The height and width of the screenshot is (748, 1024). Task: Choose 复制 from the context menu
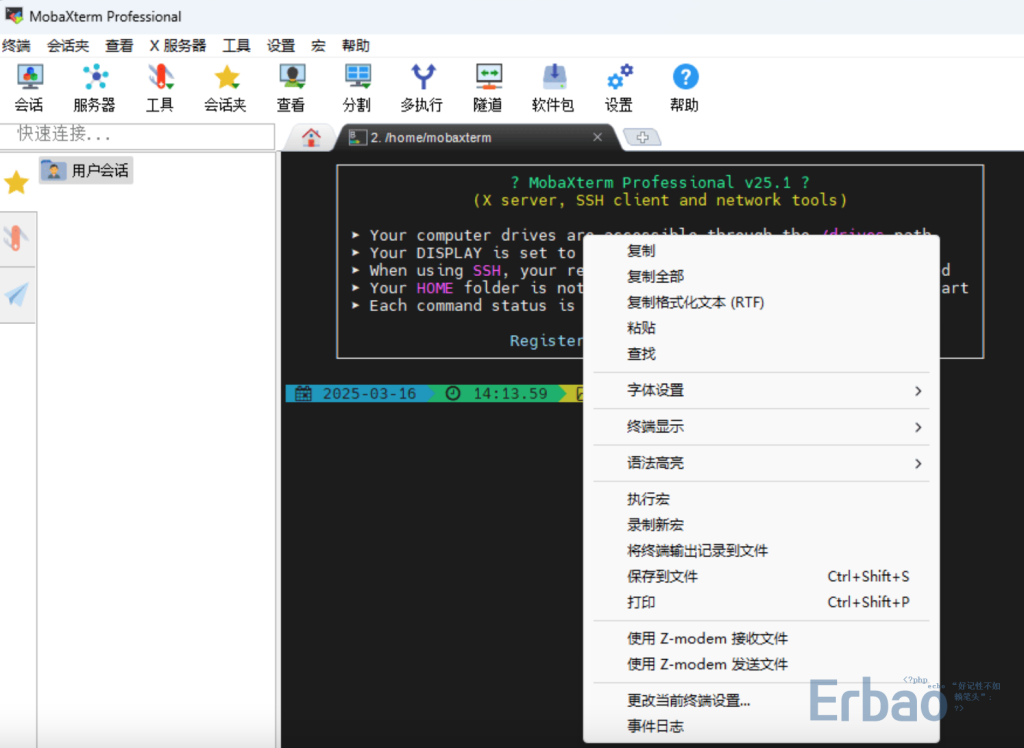761,251
